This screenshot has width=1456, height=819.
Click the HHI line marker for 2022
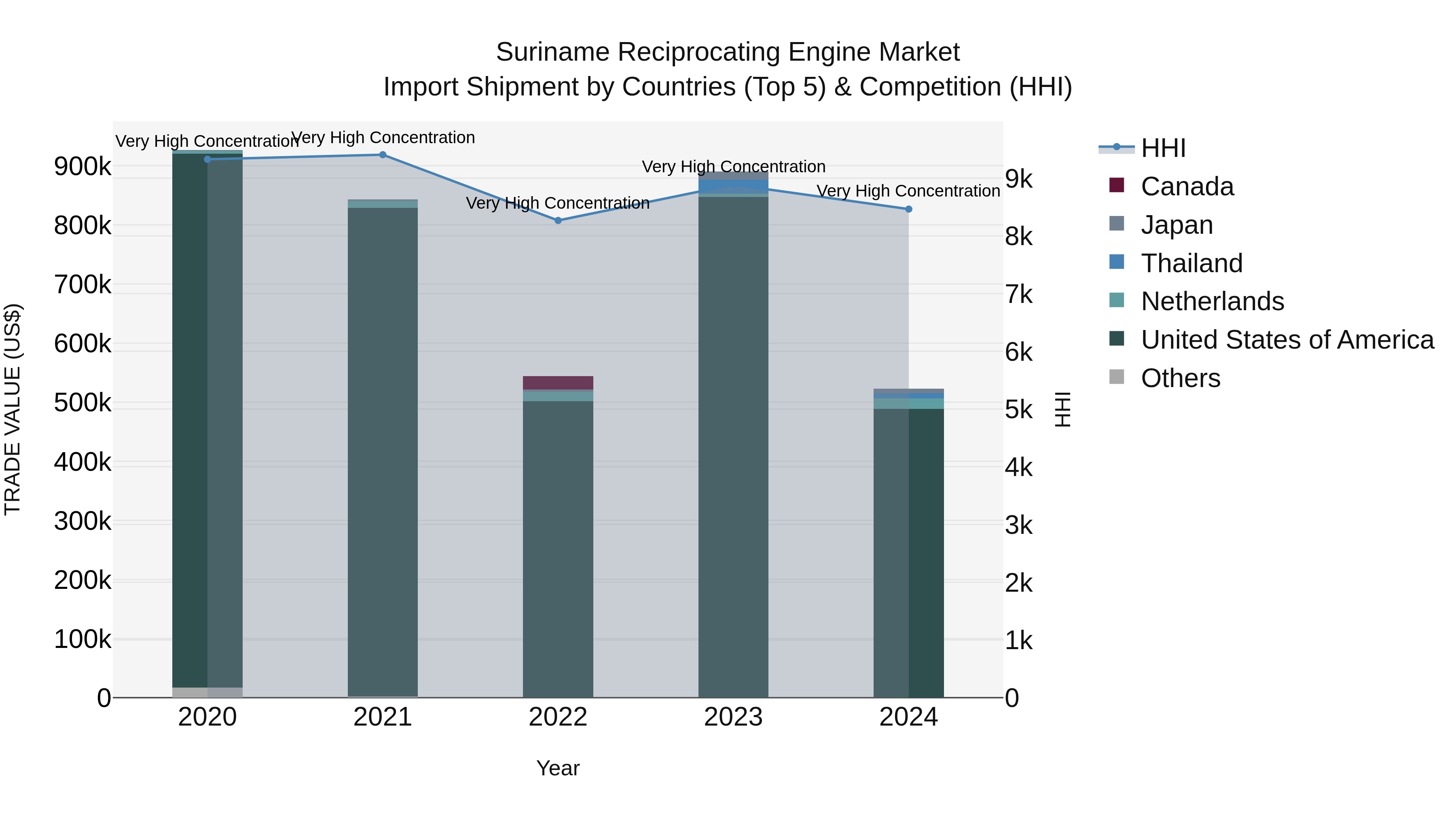tap(558, 220)
